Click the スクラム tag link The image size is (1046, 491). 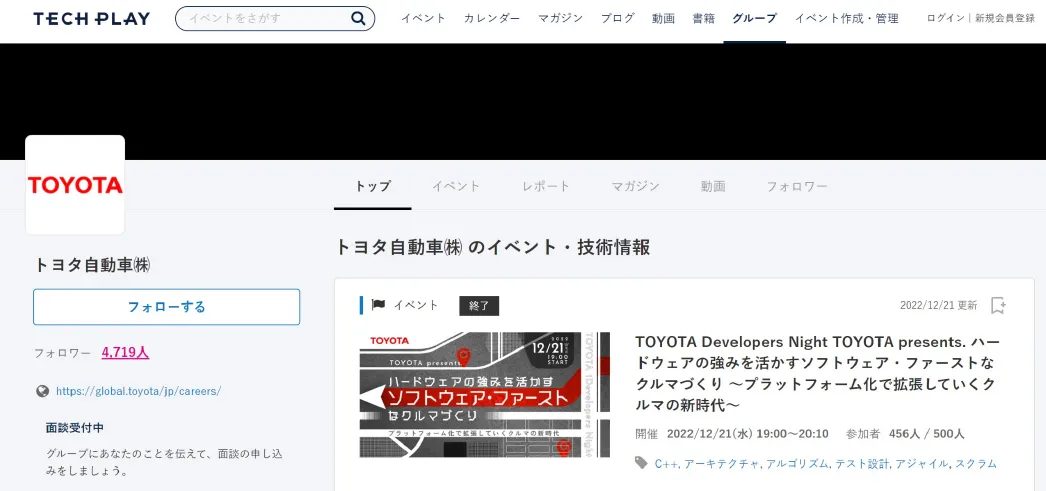tap(975, 464)
